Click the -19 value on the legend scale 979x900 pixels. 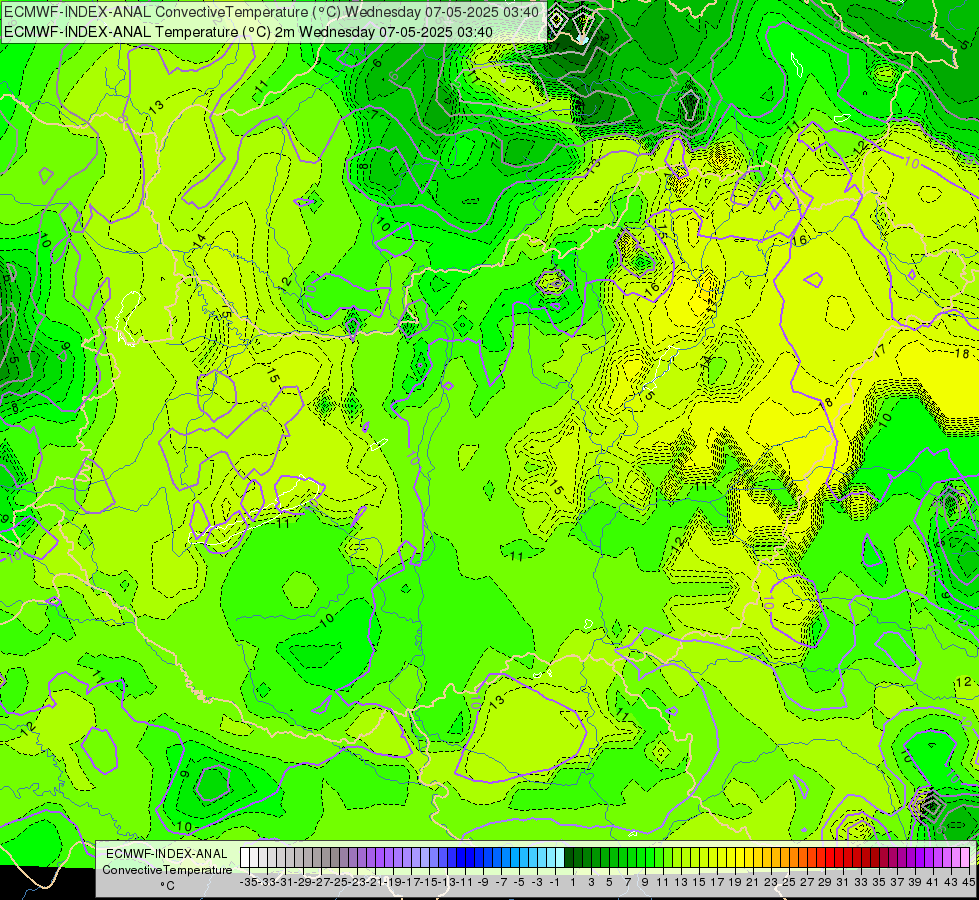[393, 882]
